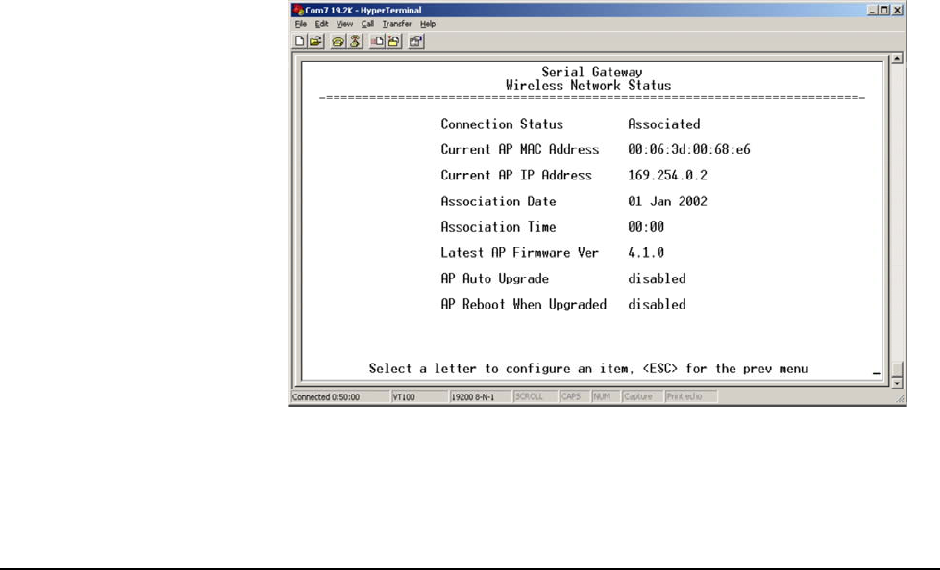Open the File menu
940x570 pixels.
(301, 24)
